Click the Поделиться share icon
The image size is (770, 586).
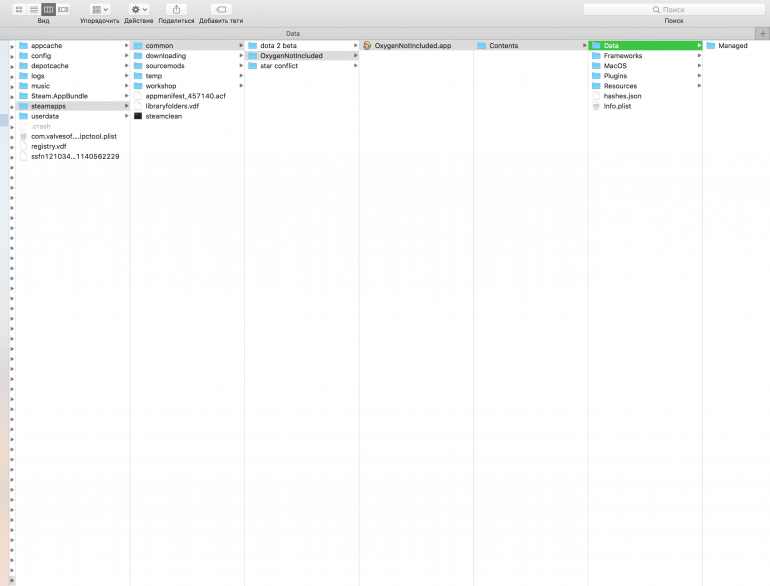176,9
